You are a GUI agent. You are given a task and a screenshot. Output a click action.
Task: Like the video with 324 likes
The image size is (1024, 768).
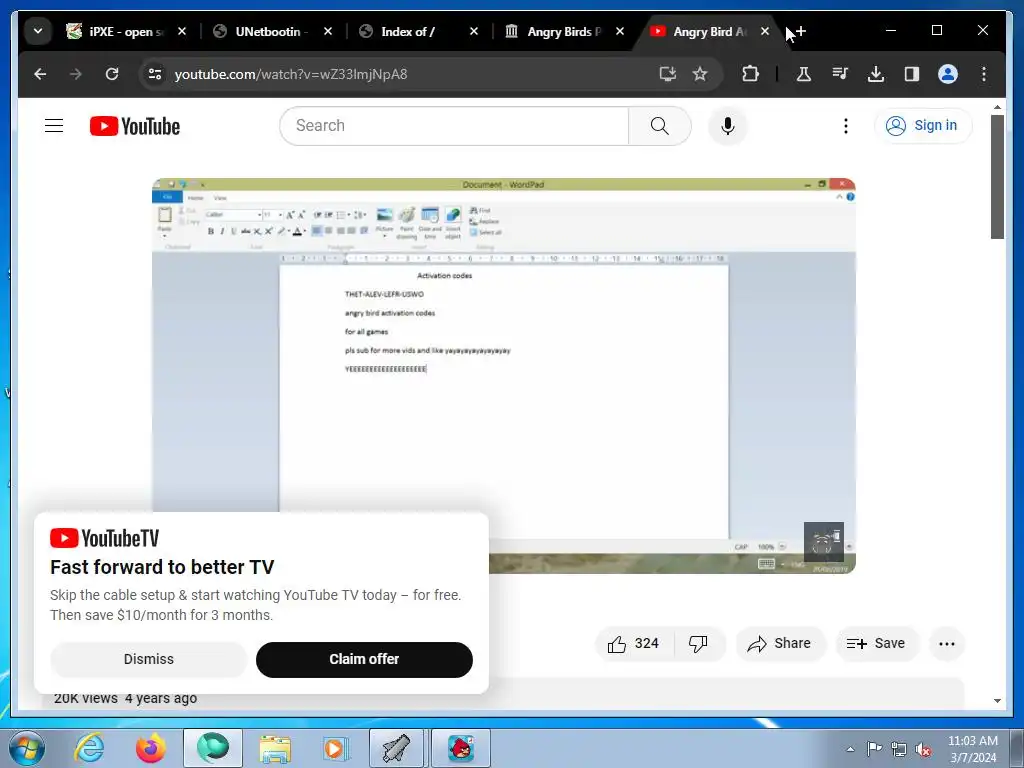pyautogui.click(x=633, y=644)
